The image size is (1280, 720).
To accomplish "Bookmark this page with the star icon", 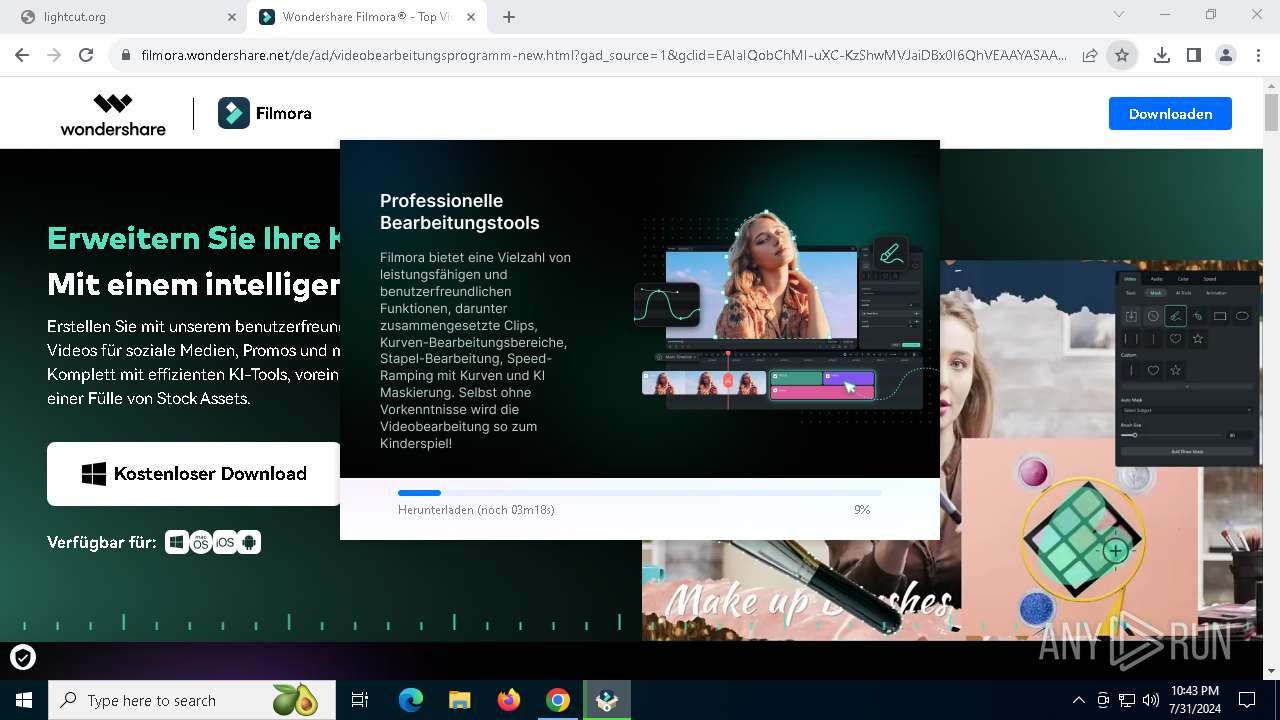I will click(1122, 56).
